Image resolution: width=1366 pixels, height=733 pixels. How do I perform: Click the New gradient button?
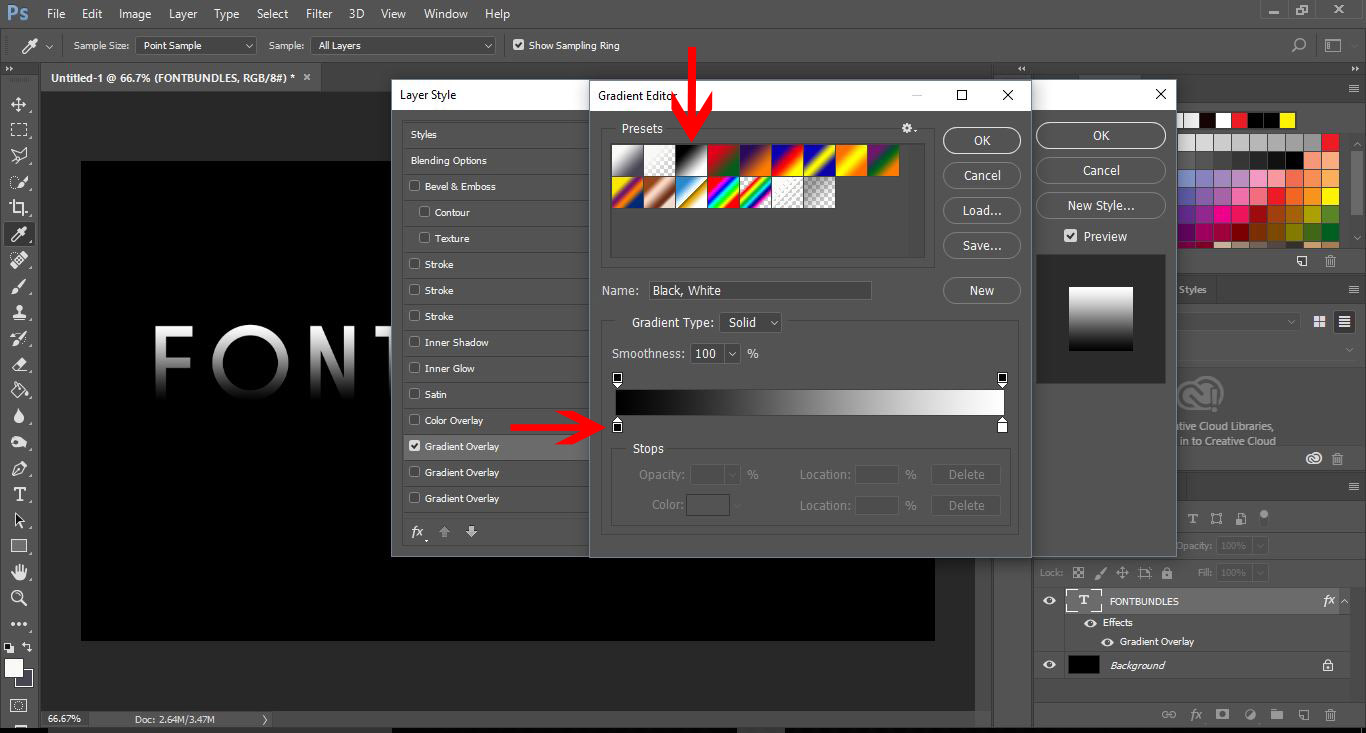coord(982,291)
